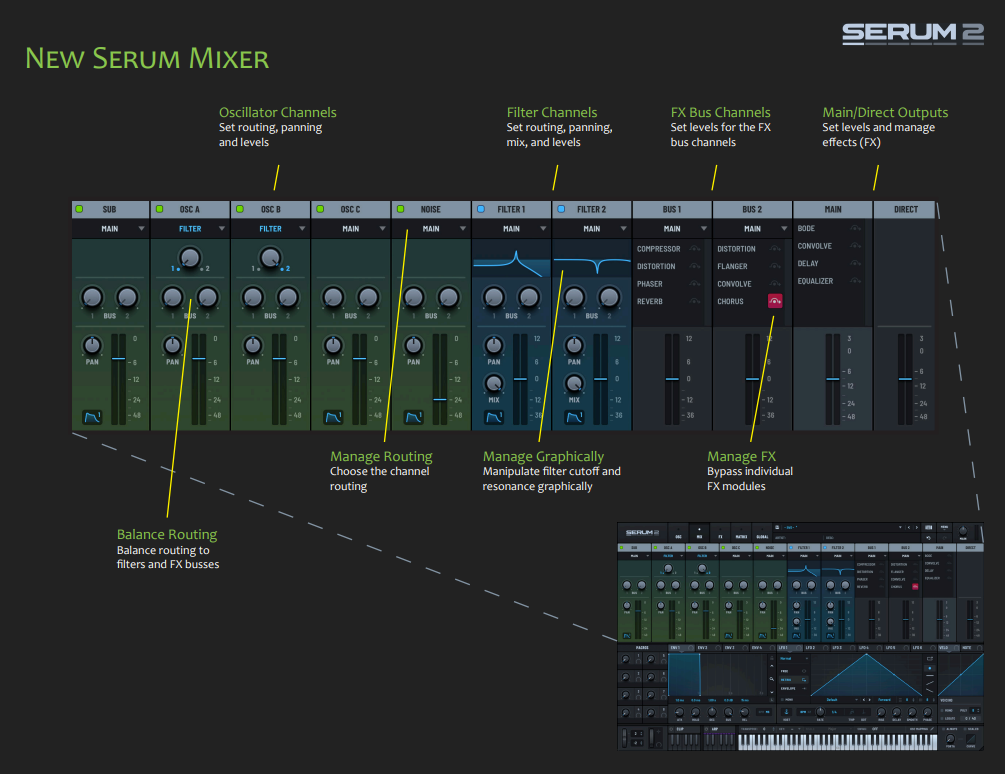Image resolution: width=1005 pixels, height=774 pixels.
Task: Bypass the PHASER effect
Action: 694,284
